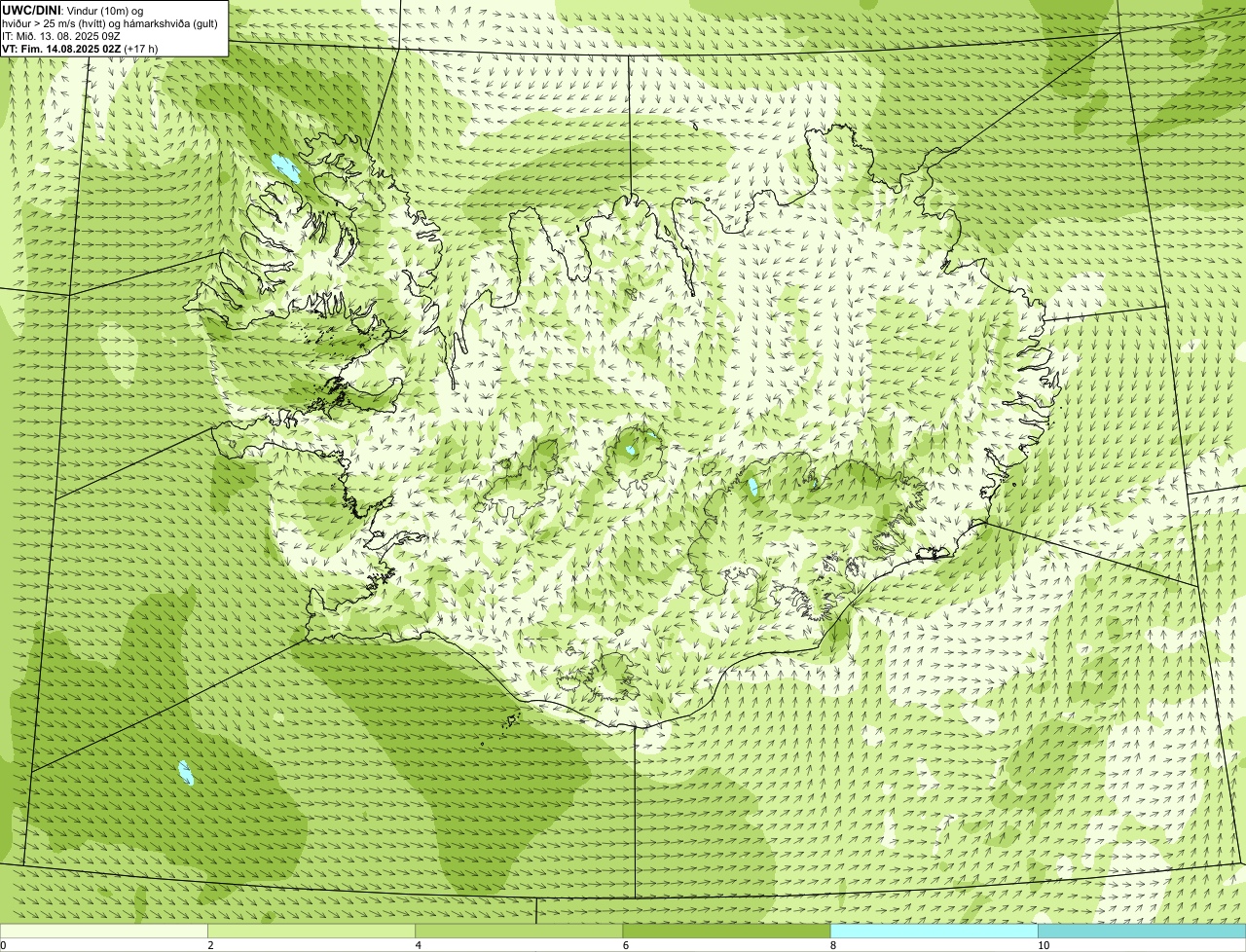Click the "4" scale label

point(418,945)
